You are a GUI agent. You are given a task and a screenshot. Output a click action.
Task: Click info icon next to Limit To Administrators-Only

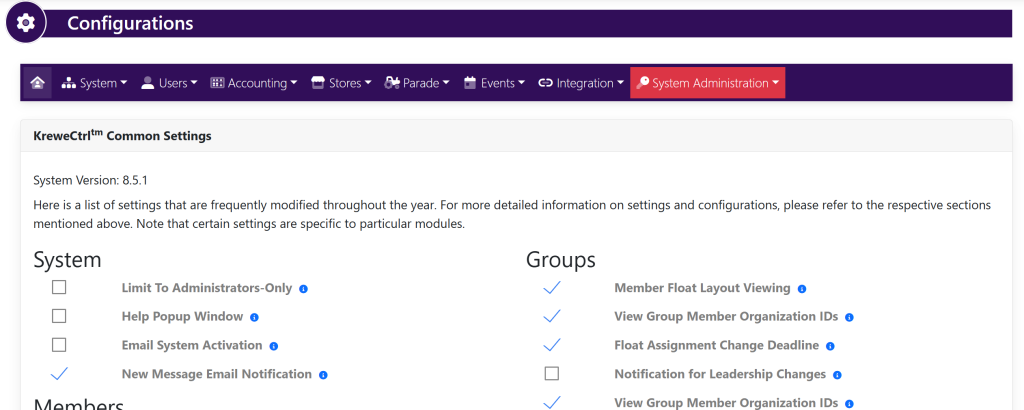(303, 289)
